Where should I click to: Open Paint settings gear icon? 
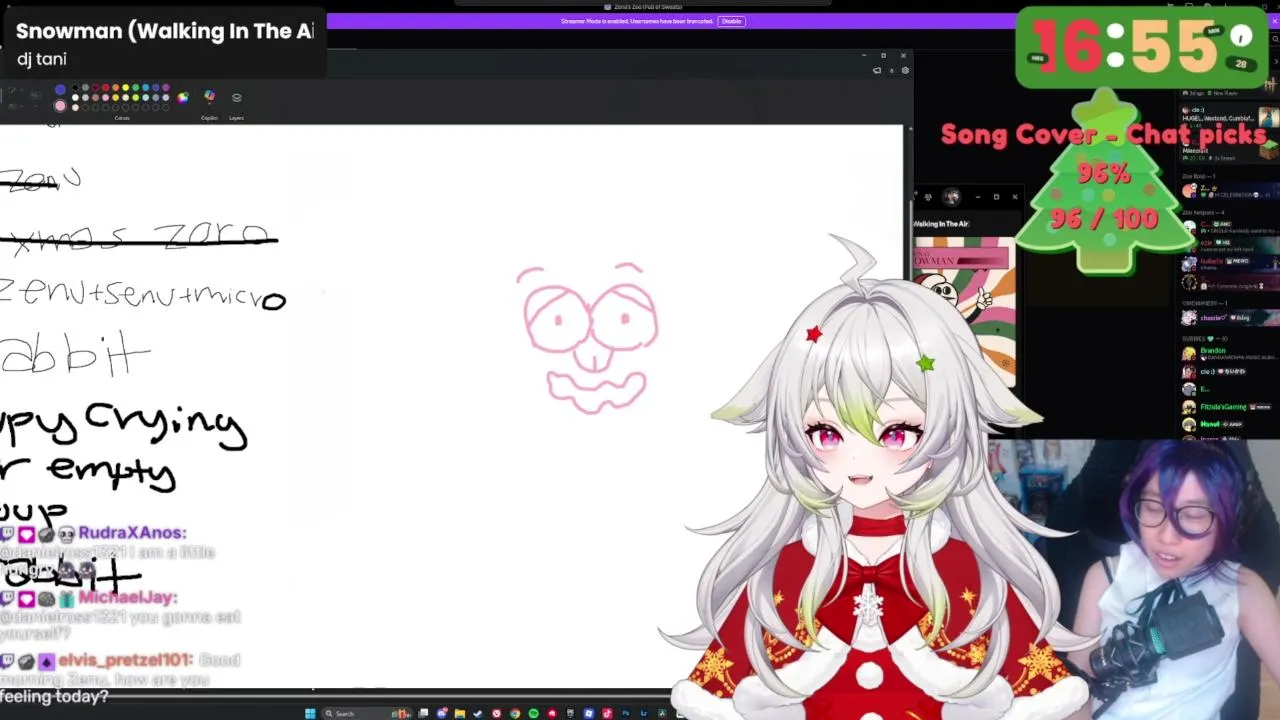(905, 70)
